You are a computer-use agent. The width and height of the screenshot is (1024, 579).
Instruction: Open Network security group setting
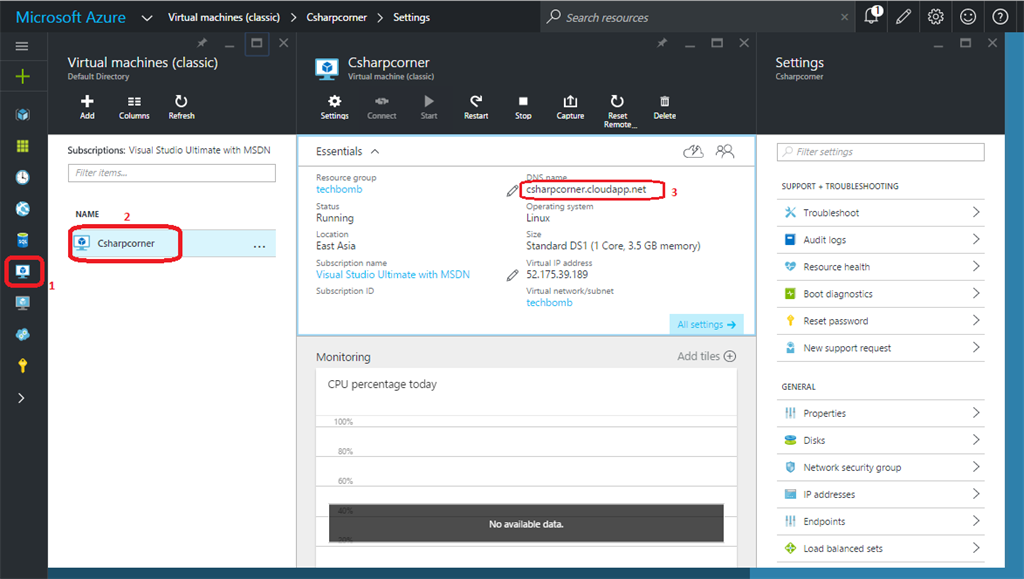(881, 467)
